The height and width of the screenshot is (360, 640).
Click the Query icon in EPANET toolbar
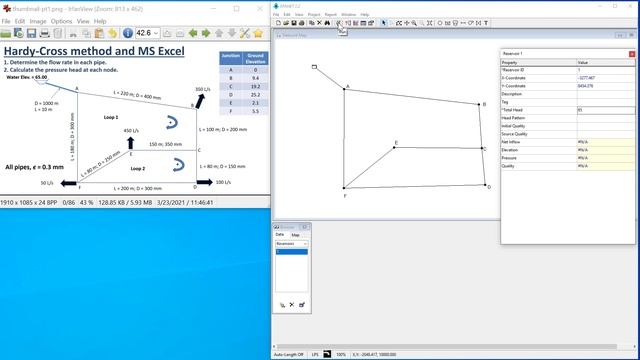coord(348,23)
